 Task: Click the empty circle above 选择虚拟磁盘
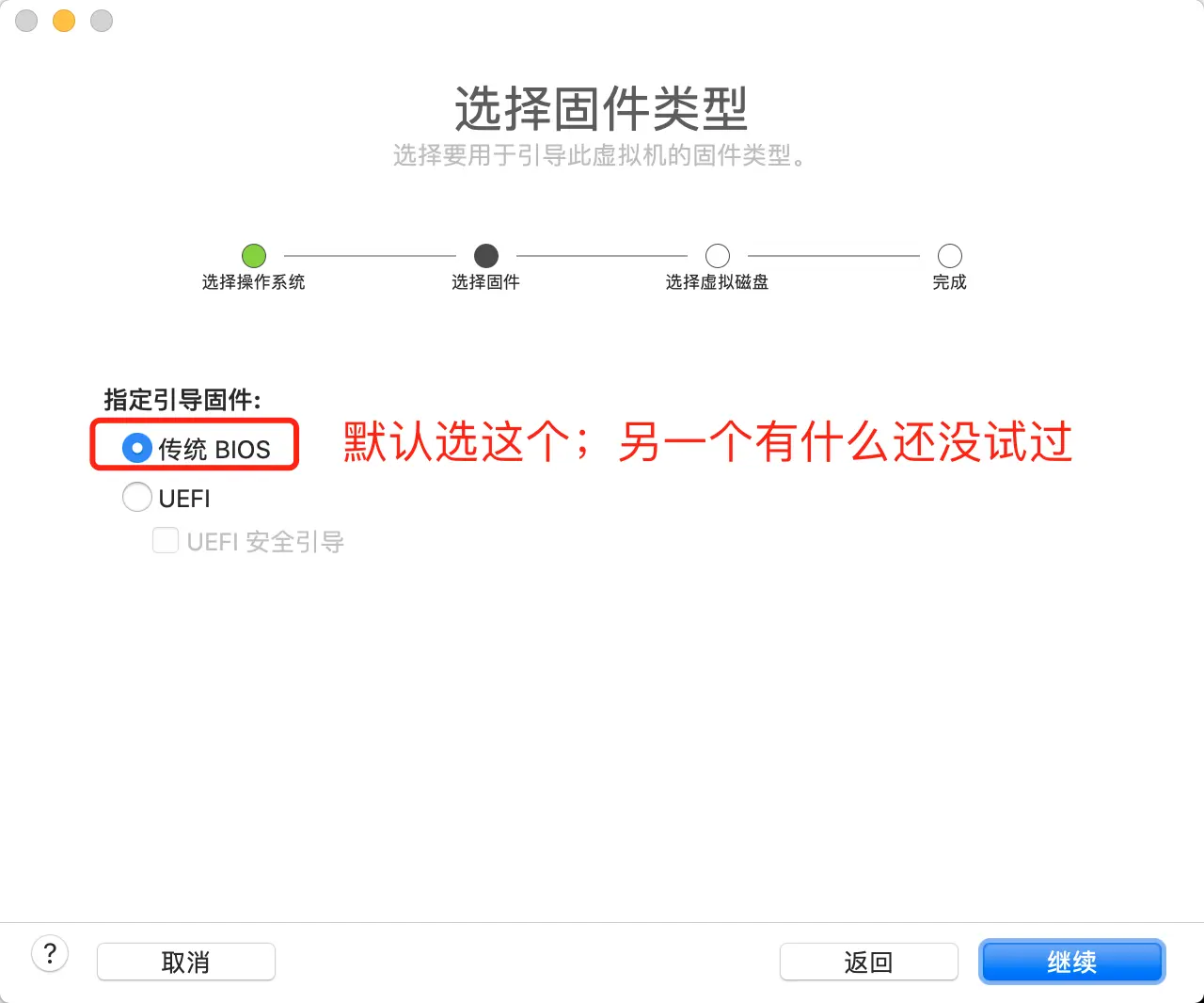(718, 256)
